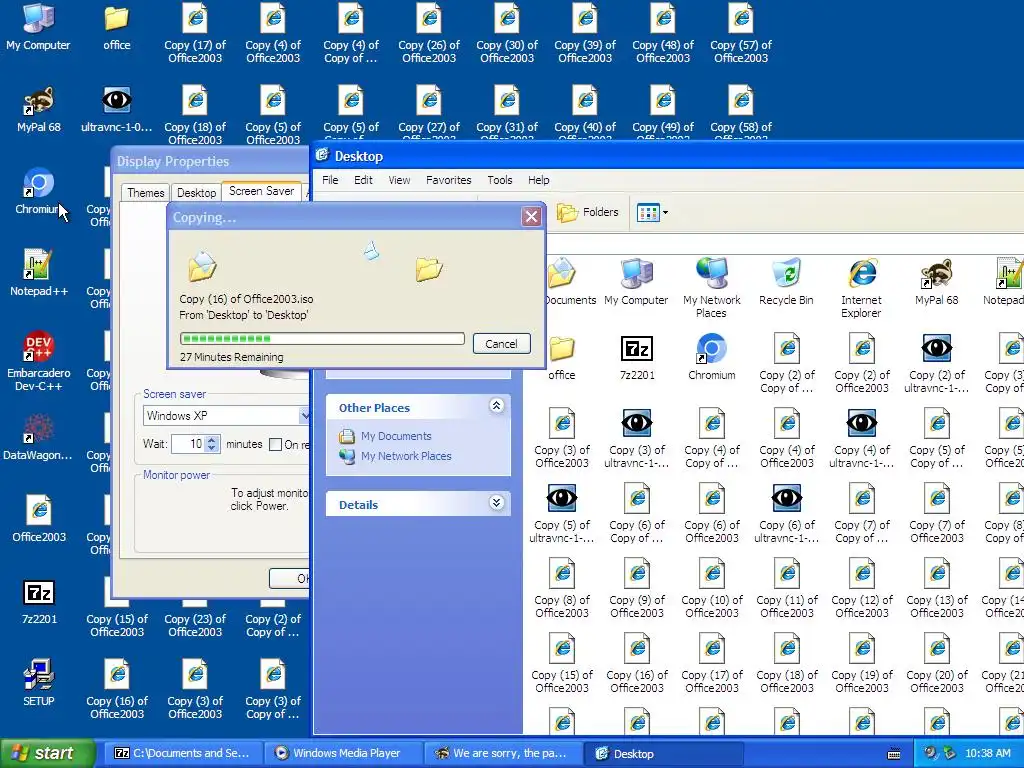1024x768 pixels.
Task: Select Chromium shortcut in the Desktop window
Action: (711, 357)
